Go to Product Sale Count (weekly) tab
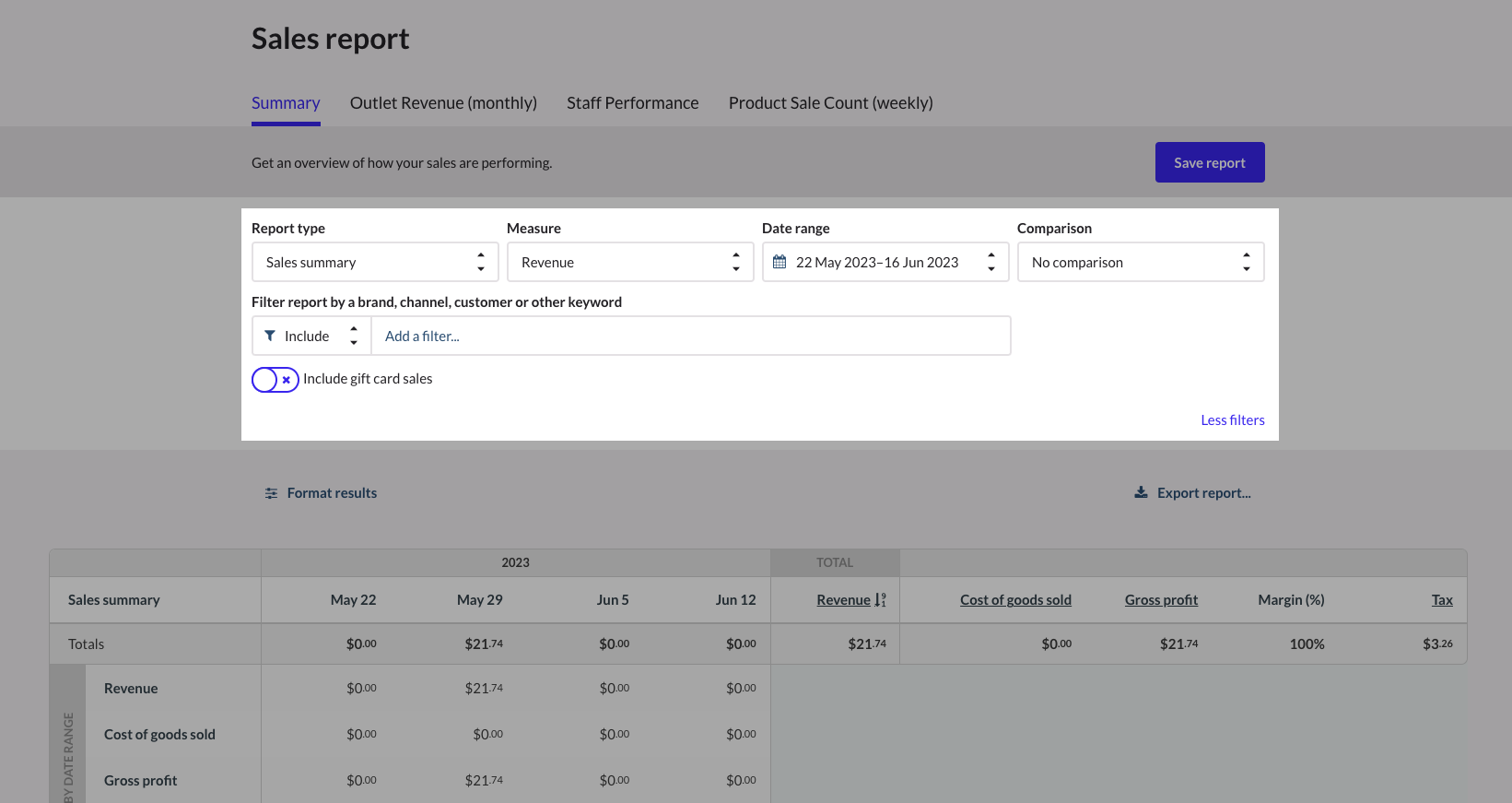Screen dimensions: 1512x803 point(830,103)
